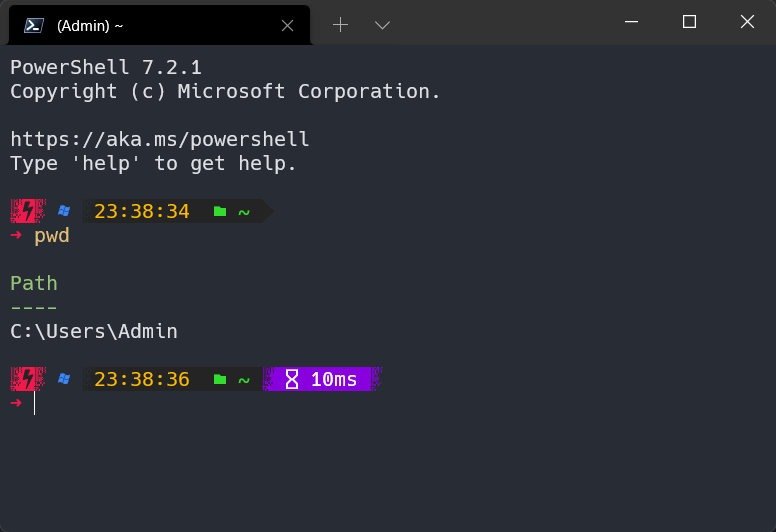Minimize the terminal window
The image size is (776, 532).
tap(631, 22)
